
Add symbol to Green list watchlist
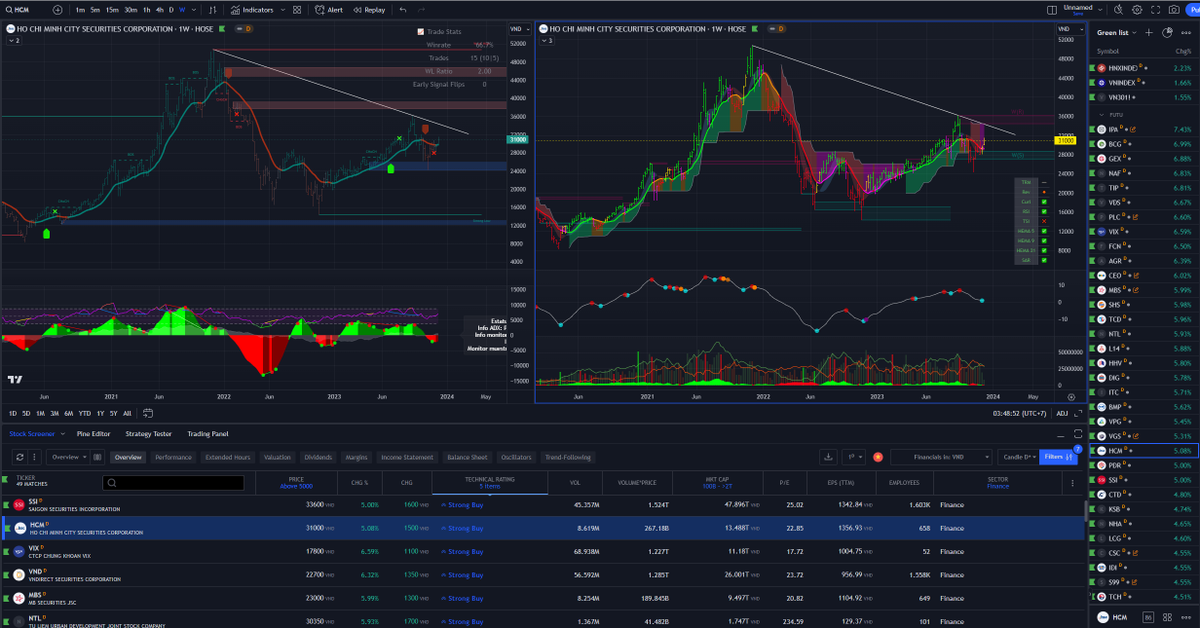tap(1149, 33)
